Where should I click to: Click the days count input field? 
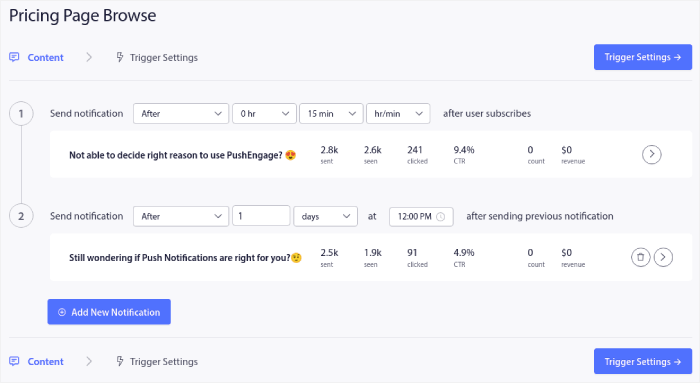[261, 216]
